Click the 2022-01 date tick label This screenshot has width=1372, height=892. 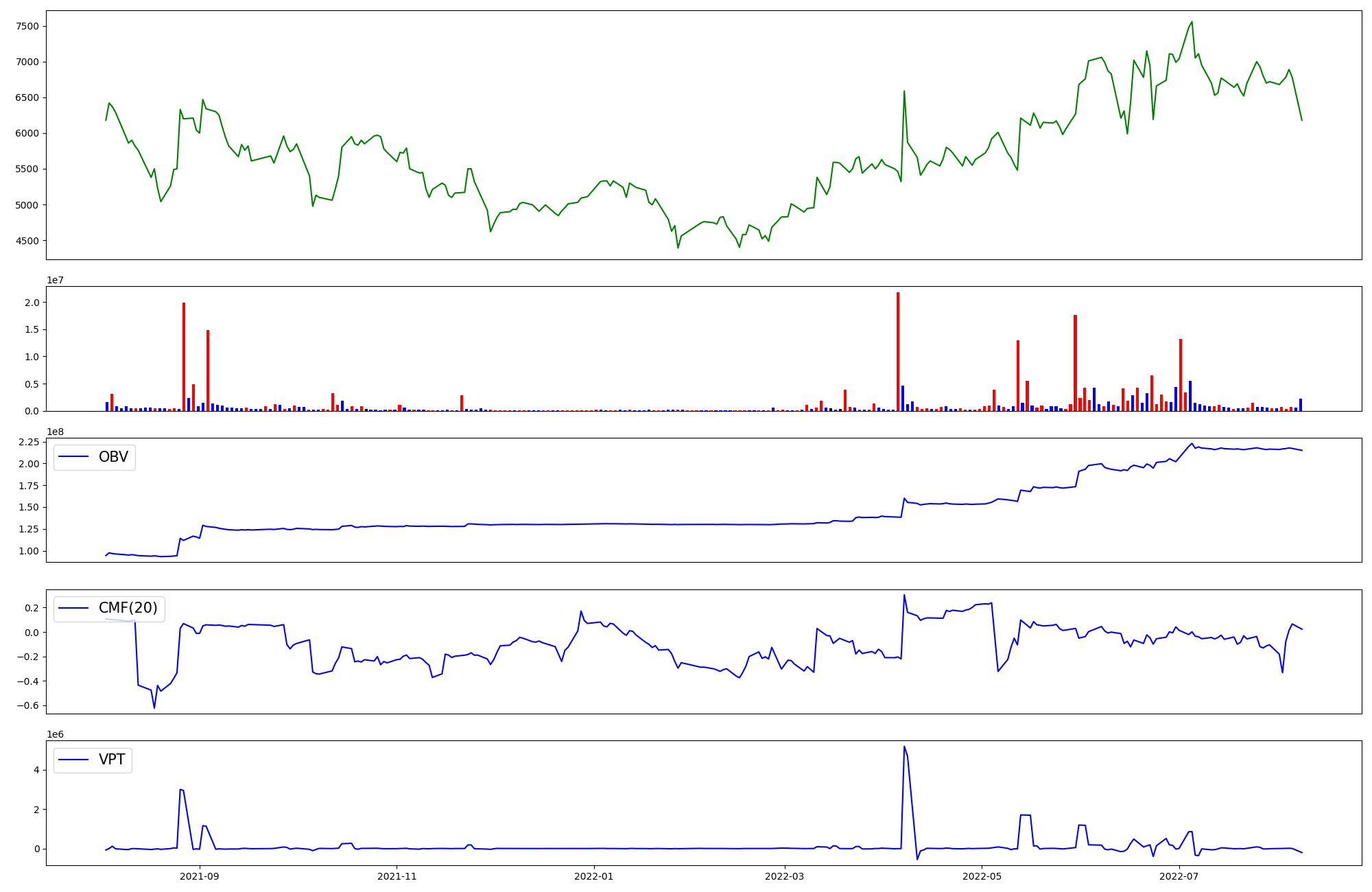pos(593,876)
